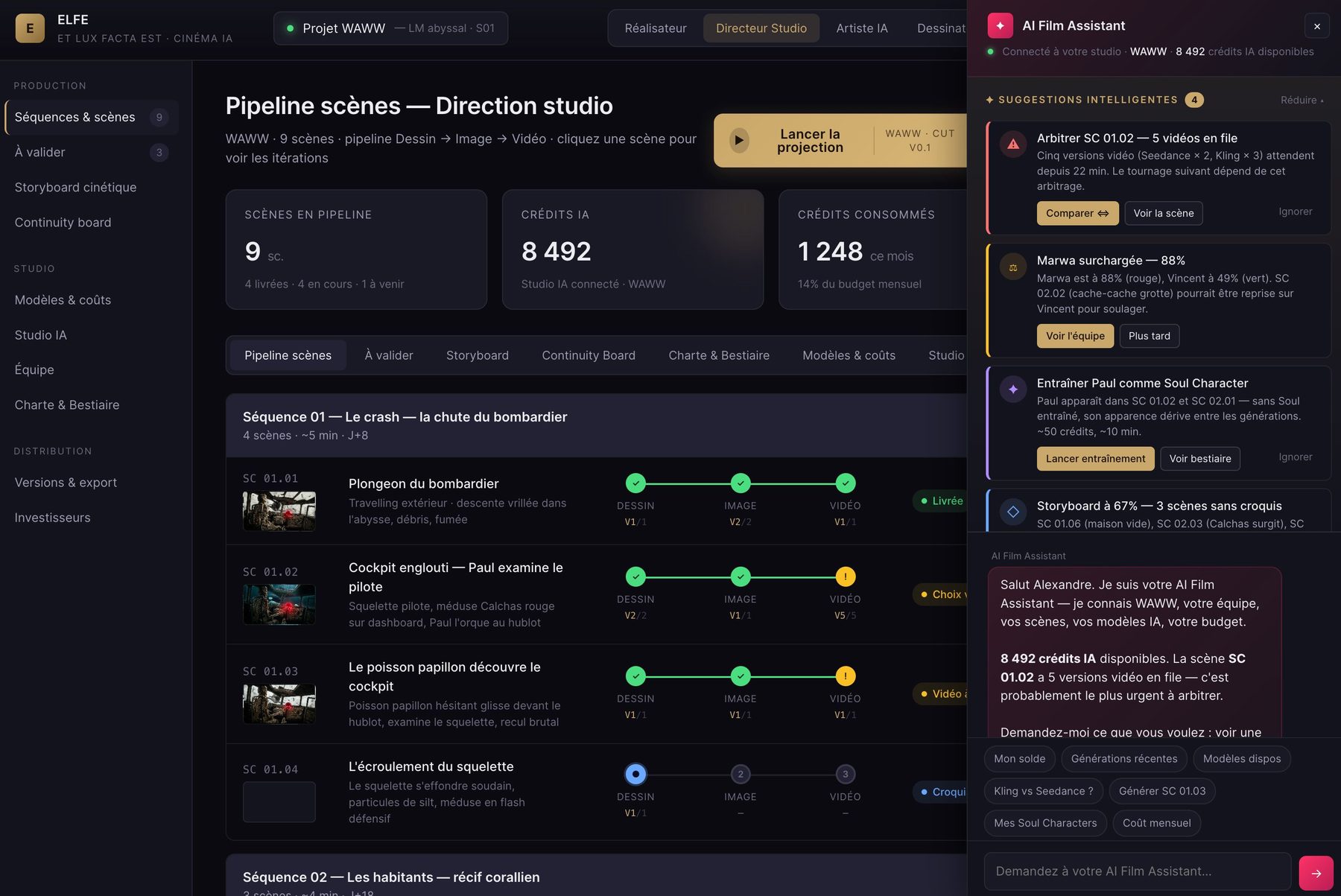Image resolution: width=1341 pixels, height=896 pixels.
Task: Click the balance icon on Marwa surchargée card
Action: pos(1013,267)
